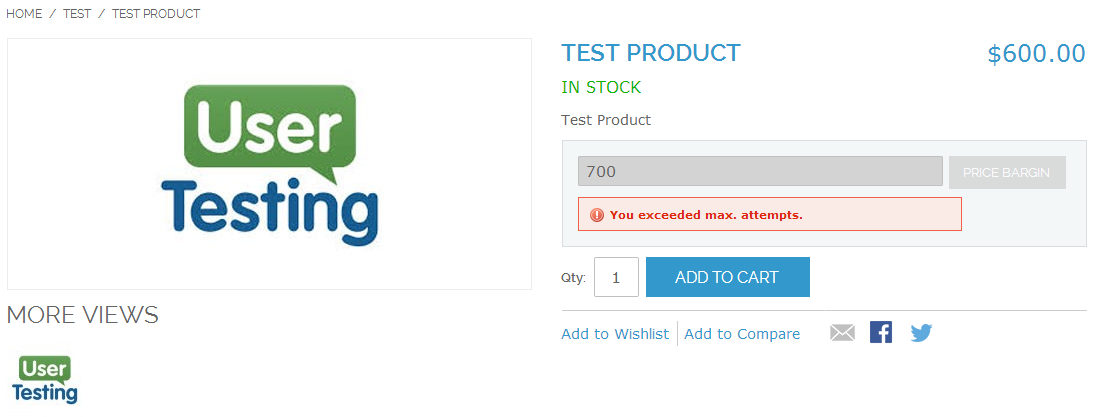Click the MORE VIEWS heading

tap(83, 315)
